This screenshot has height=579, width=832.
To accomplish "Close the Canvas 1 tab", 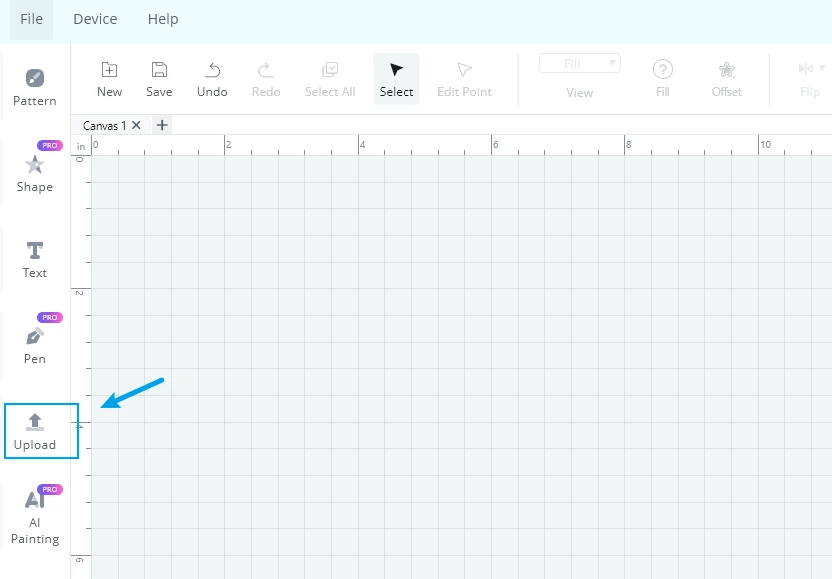I will point(136,125).
